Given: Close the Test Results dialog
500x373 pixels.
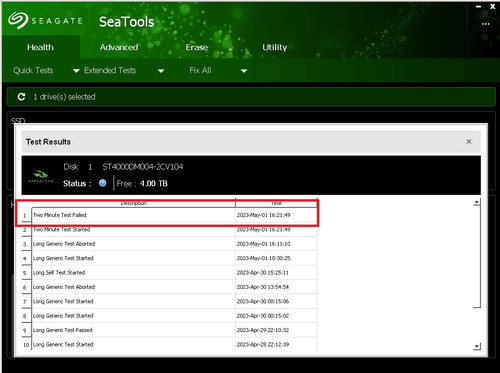Looking at the screenshot, I should tap(469, 142).
